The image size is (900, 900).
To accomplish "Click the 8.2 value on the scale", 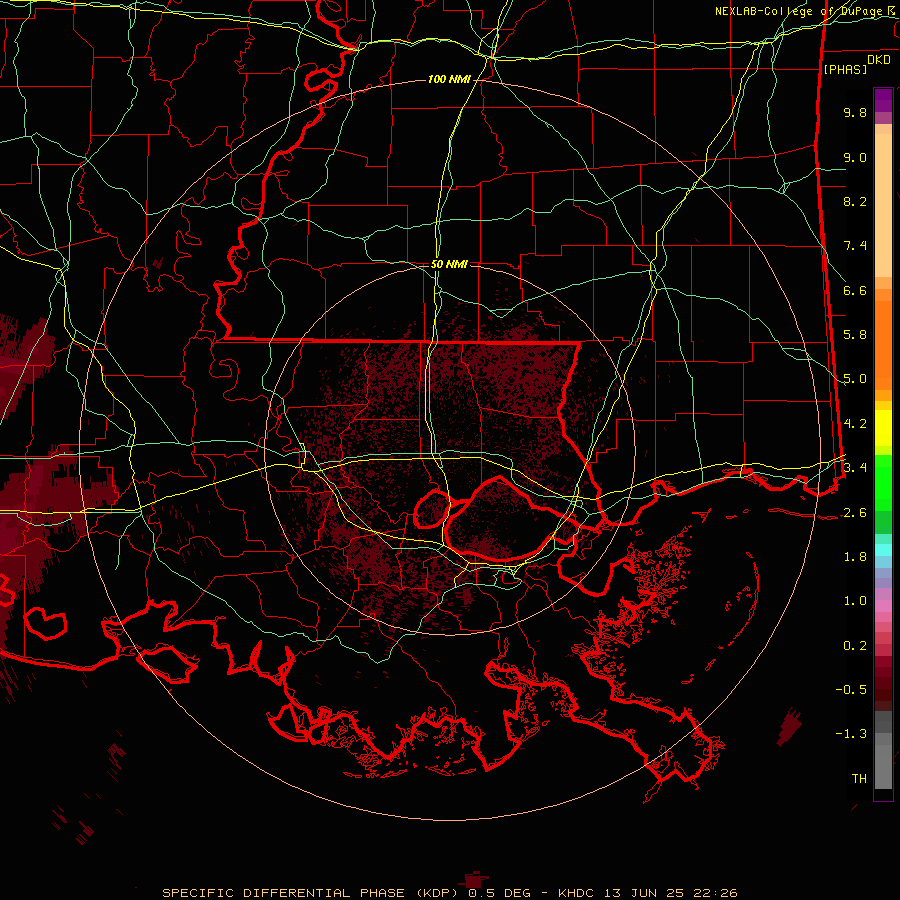I will pyautogui.click(x=855, y=201).
